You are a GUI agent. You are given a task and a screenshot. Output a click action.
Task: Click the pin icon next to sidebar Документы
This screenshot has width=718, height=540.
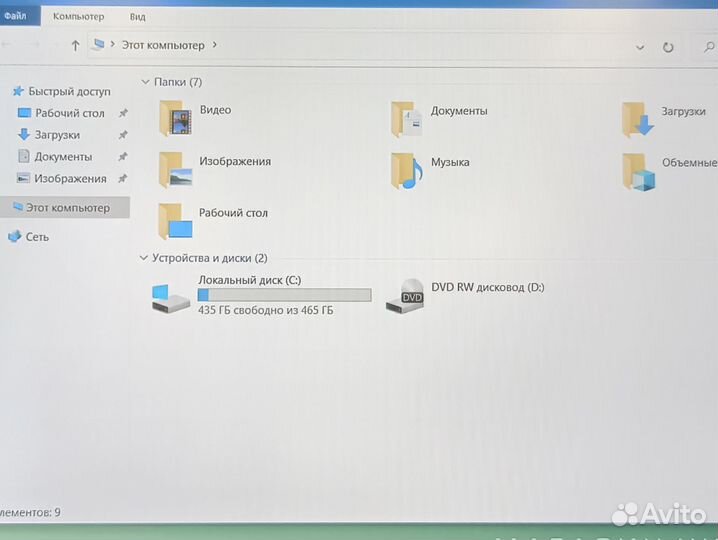123,157
